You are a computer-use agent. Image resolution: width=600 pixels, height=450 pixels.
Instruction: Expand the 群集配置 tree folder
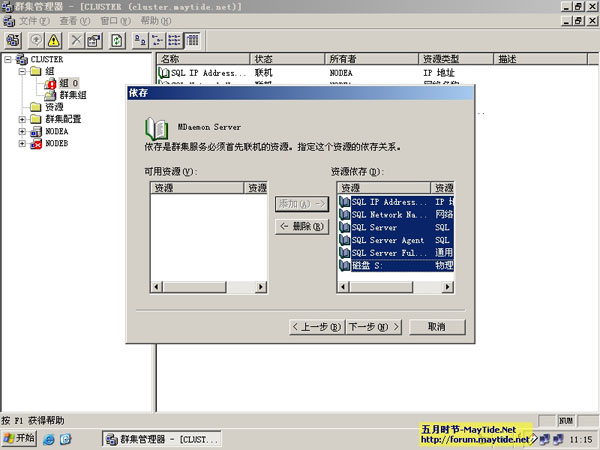click(22, 119)
